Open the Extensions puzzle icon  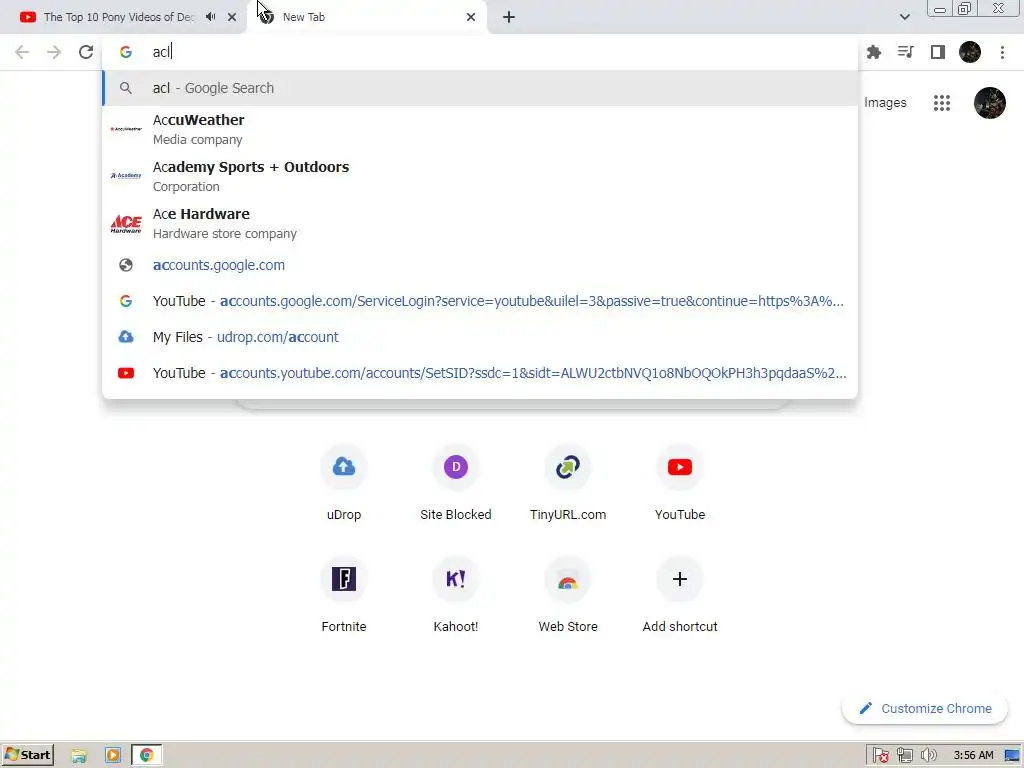[874, 52]
